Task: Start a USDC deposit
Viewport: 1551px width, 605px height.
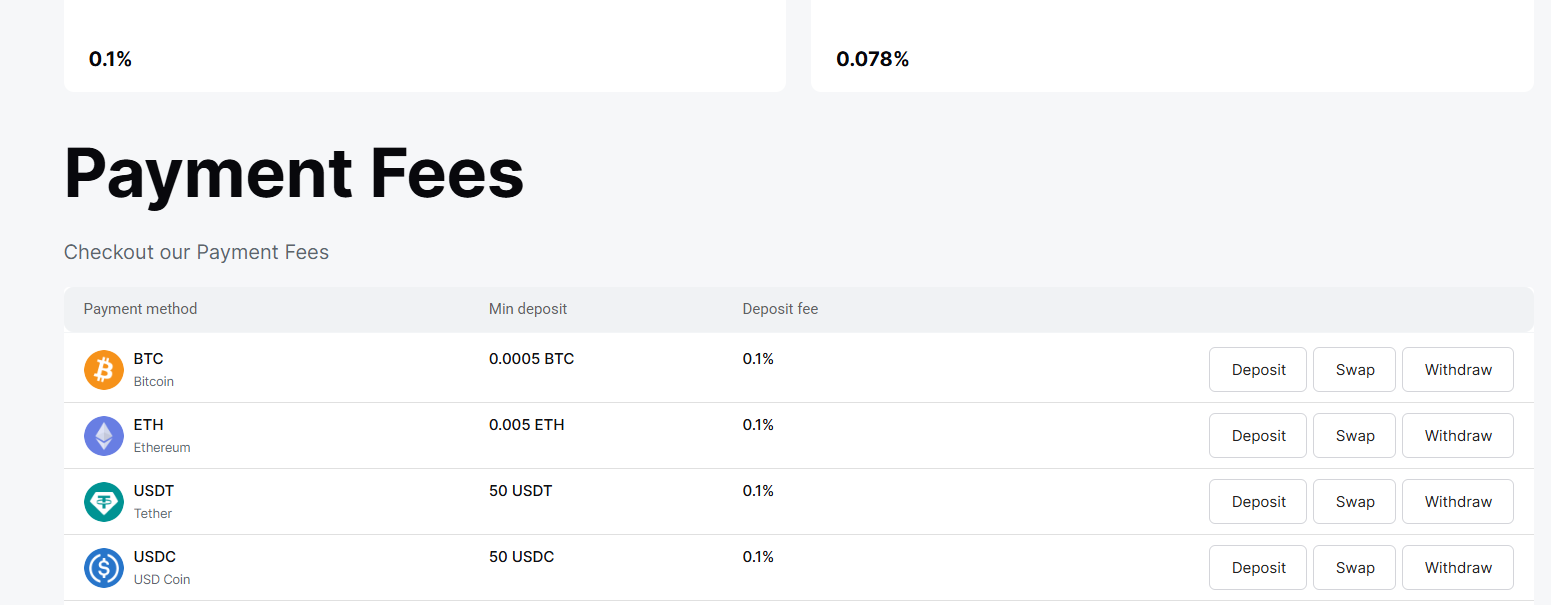Action: [1258, 568]
